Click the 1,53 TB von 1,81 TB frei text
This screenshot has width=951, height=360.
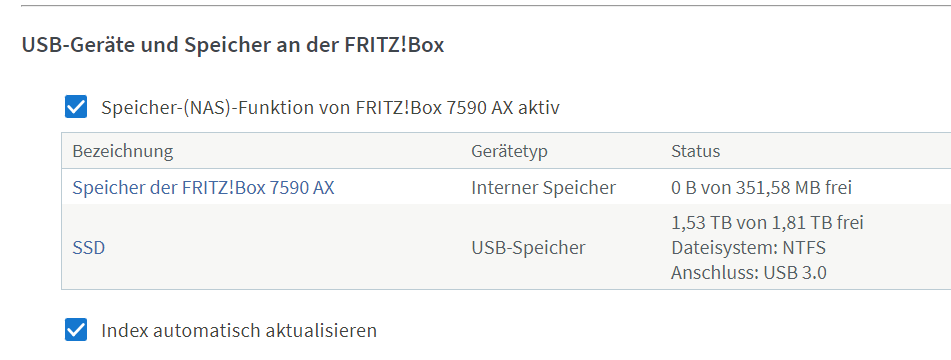click(x=767, y=223)
